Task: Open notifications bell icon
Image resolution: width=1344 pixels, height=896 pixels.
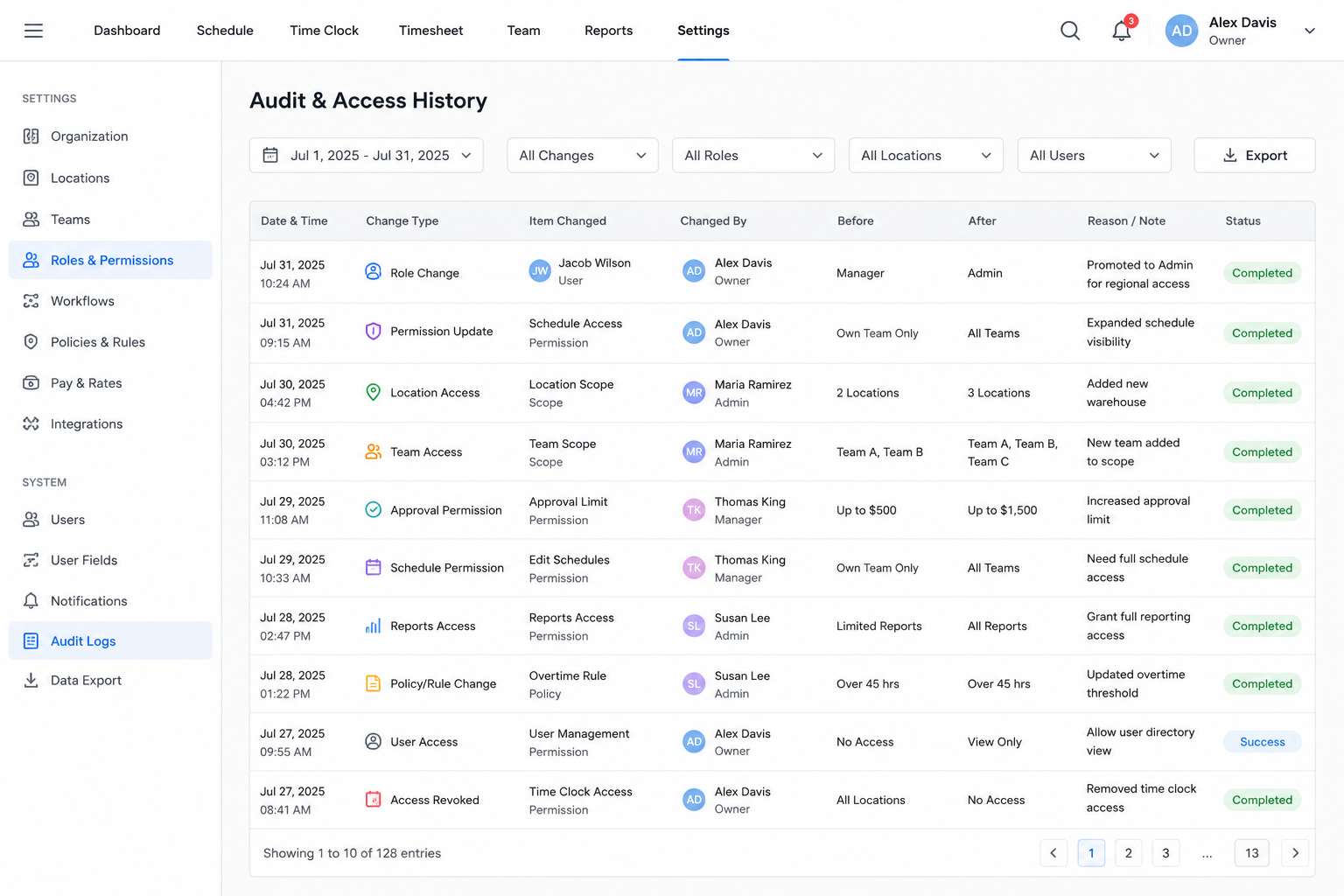Action: pos(1122,31)
